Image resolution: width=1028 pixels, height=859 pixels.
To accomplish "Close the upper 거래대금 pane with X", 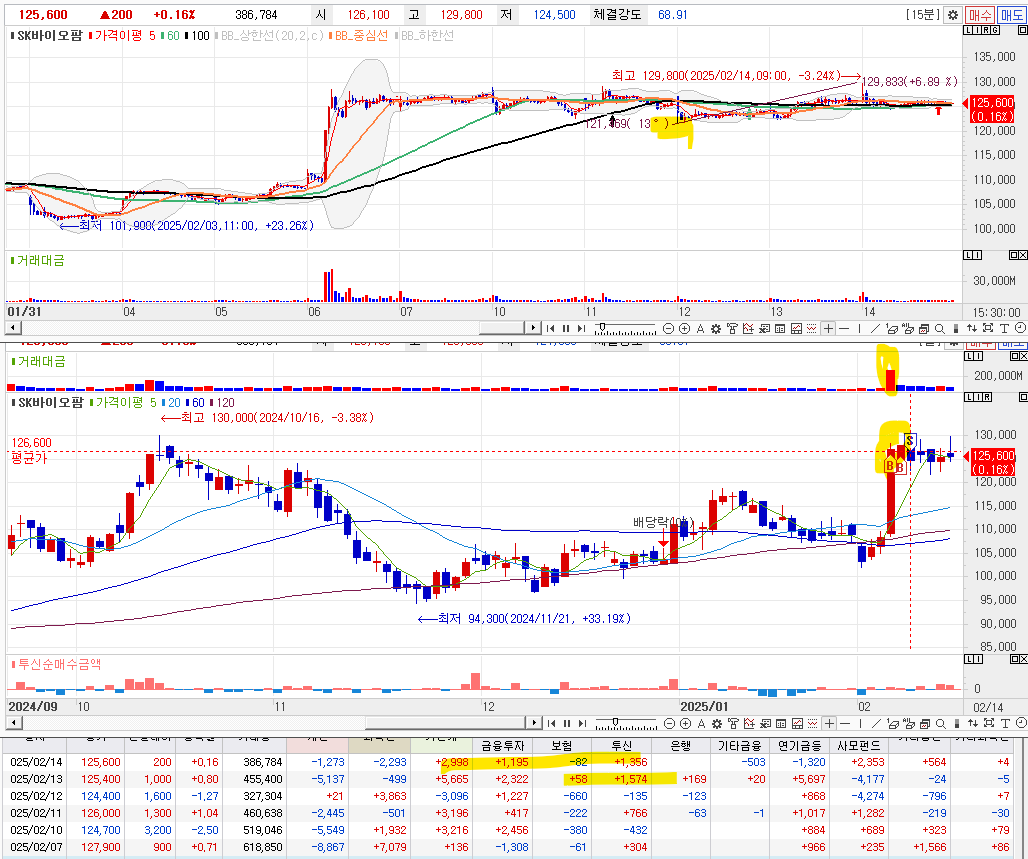I will [1023, 254].
